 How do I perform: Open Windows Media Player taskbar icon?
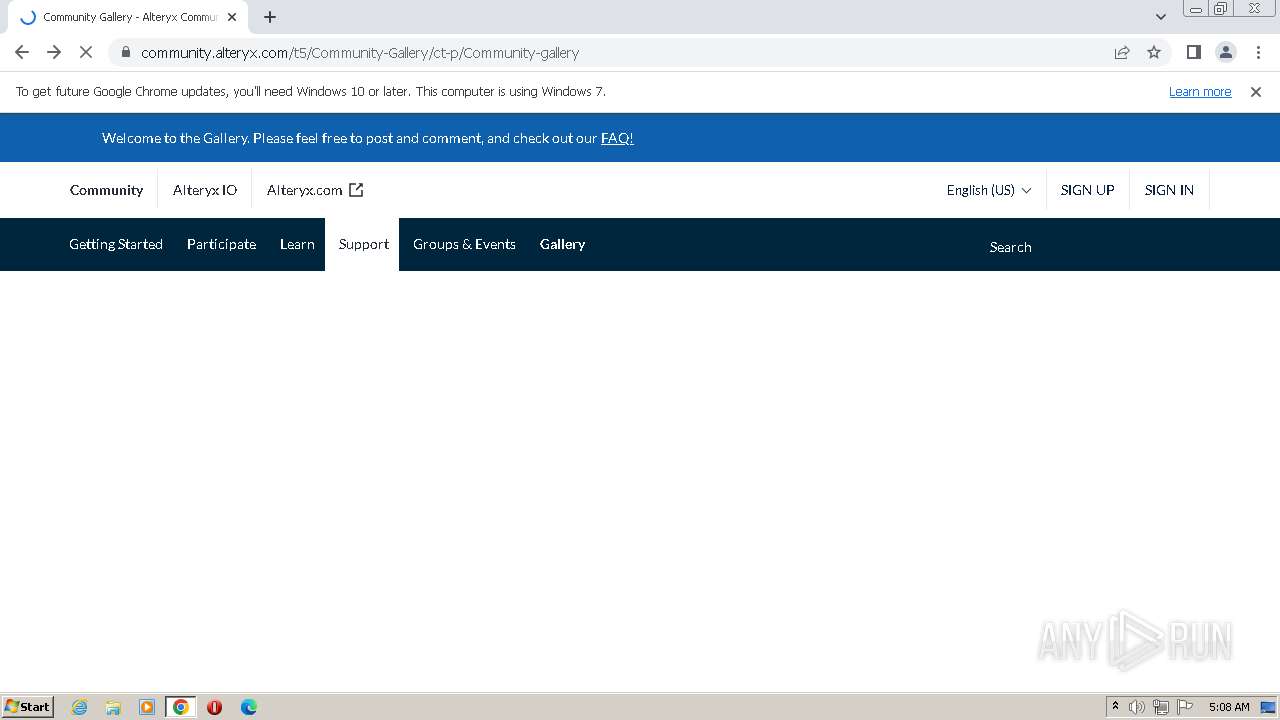pos(147,707)
